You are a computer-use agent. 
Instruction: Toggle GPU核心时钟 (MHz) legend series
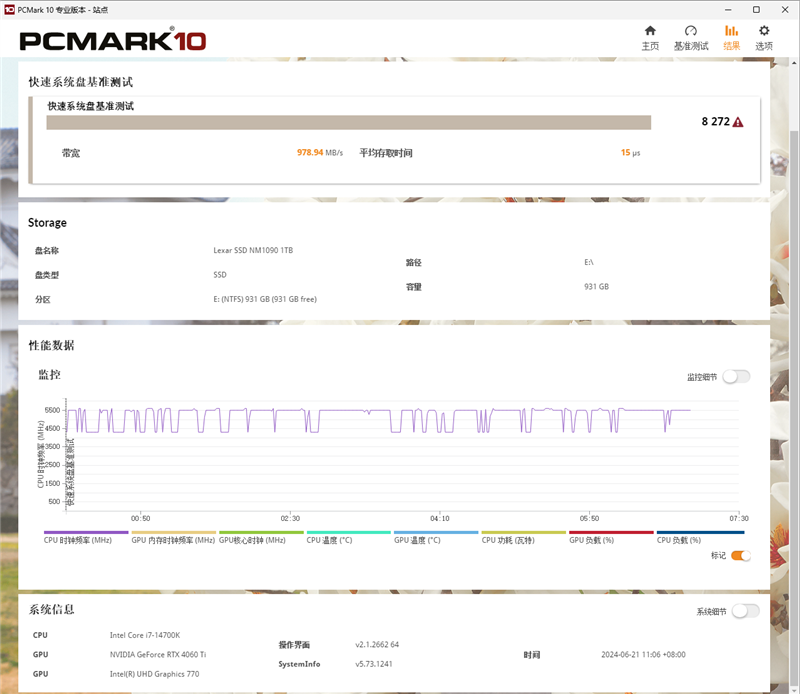click(x=261, y=538)
